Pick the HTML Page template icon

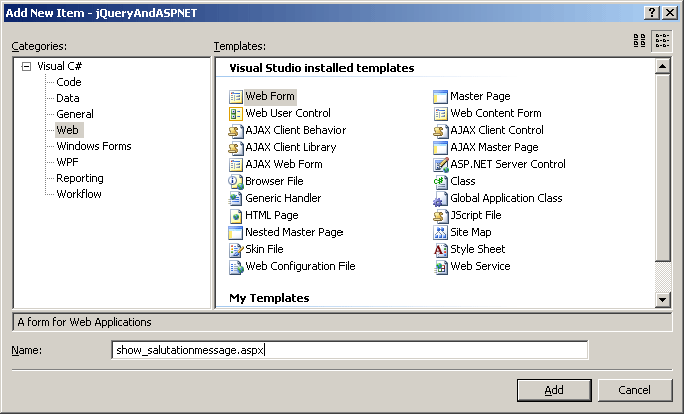236,216
